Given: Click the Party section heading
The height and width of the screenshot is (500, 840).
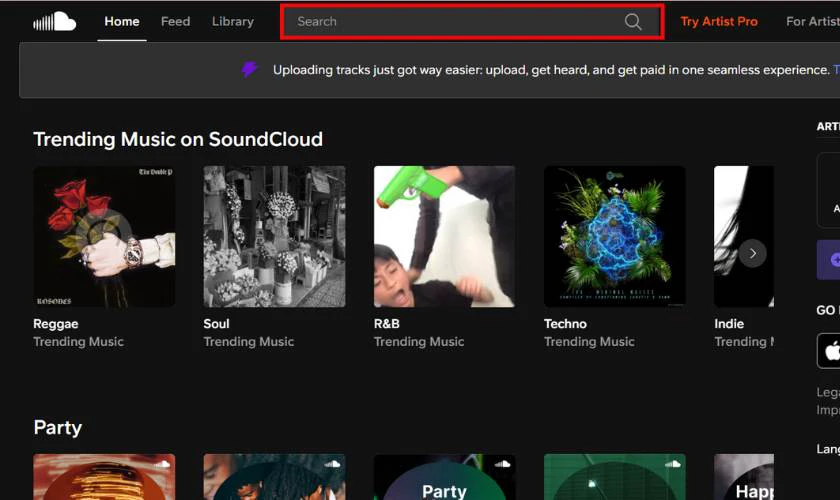Looking at the screenshot, I should [x=57, y=428].
